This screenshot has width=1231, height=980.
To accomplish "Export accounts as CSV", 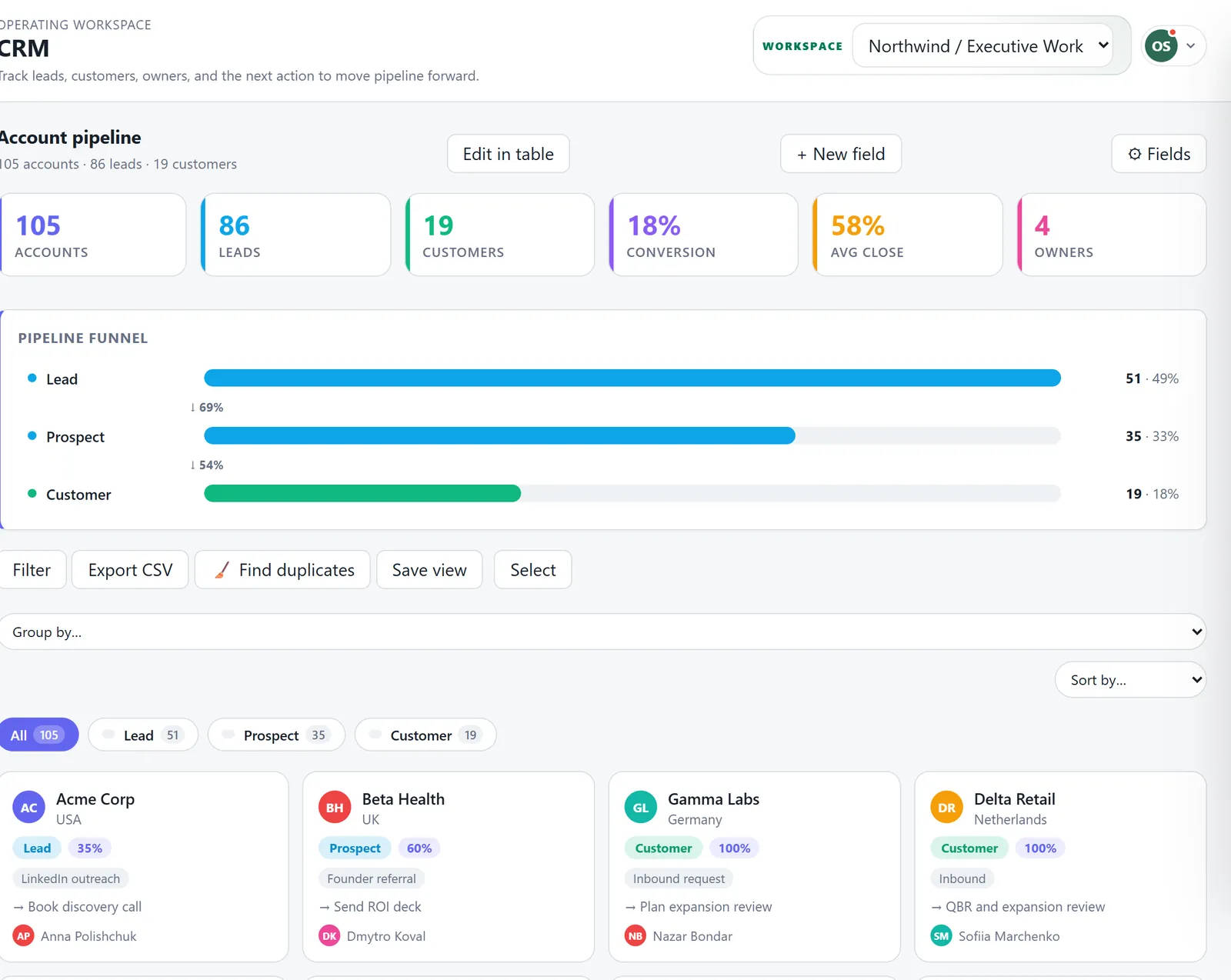I will coord(130,570).
